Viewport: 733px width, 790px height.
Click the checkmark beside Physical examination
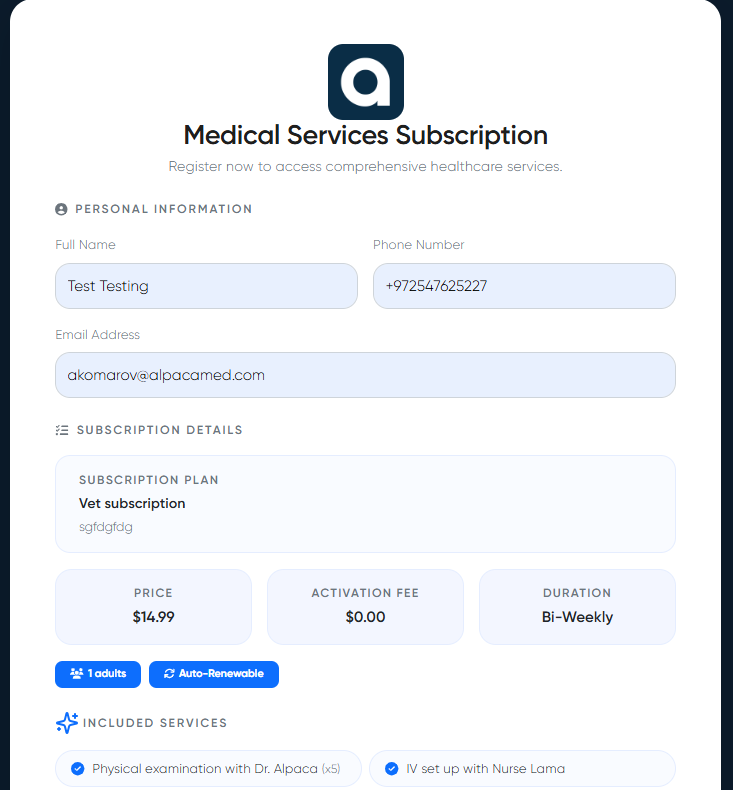tap(78, 769)
